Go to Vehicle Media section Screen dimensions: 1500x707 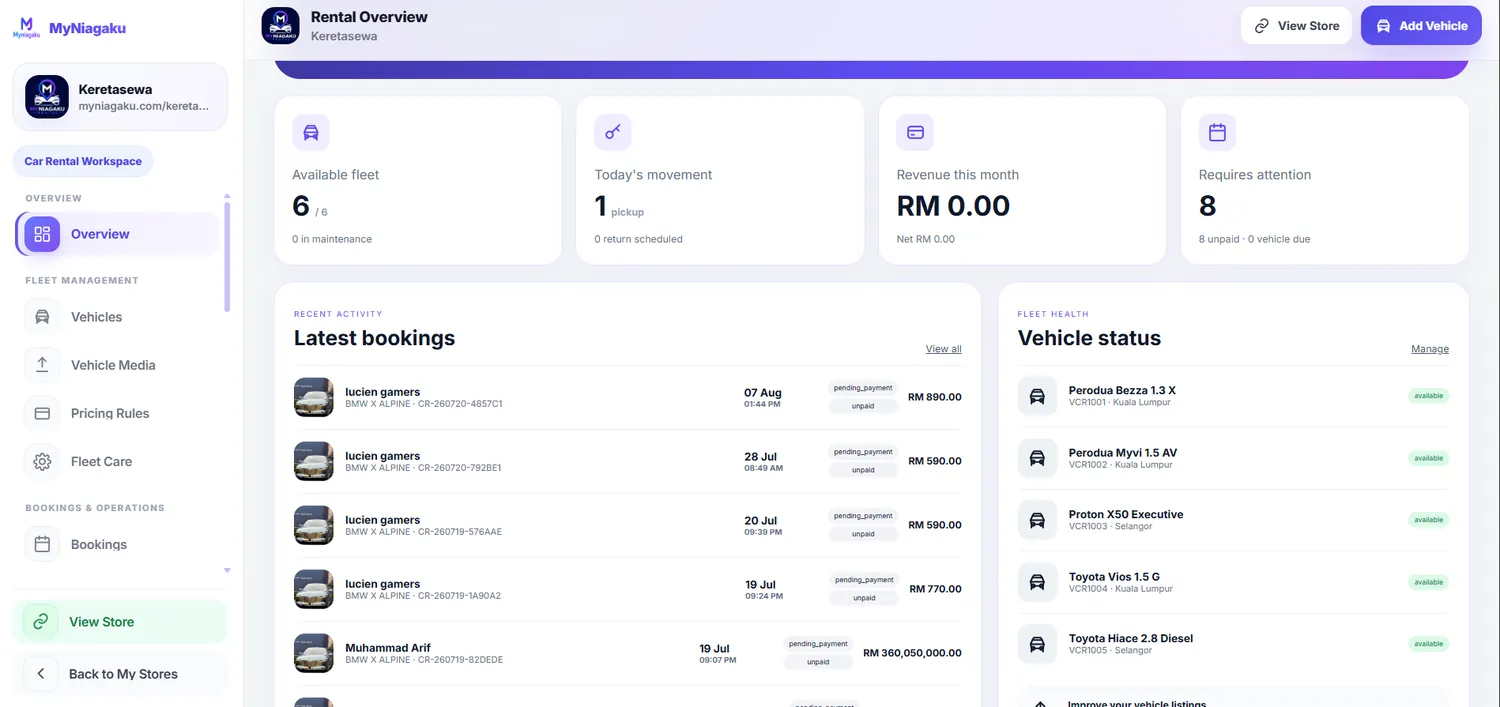pyautogui.click(x=118, y=365)
